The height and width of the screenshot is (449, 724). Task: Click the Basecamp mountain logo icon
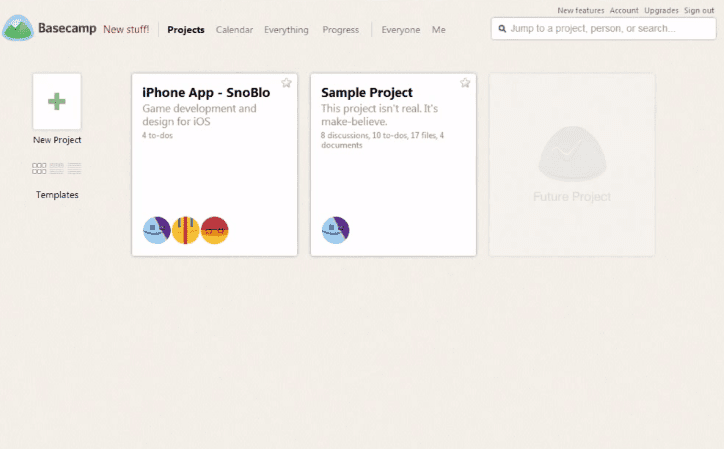[x=18, y=28]
